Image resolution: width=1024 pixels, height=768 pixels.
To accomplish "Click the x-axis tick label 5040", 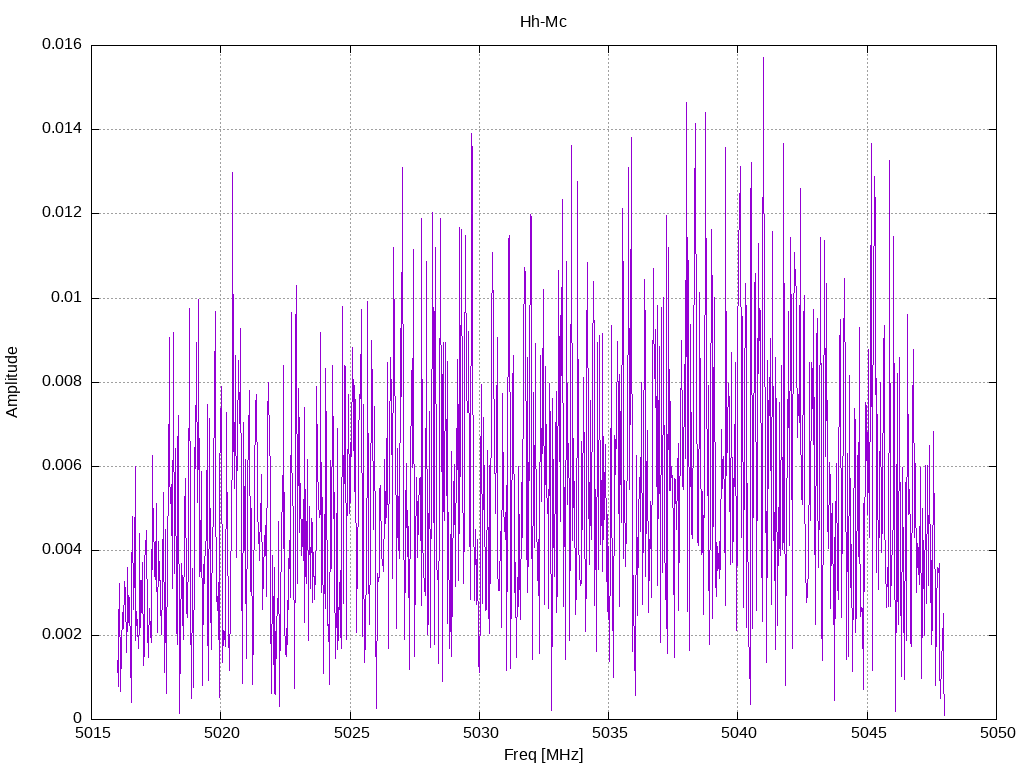I will pyautogui.click(x=738, y=733).
